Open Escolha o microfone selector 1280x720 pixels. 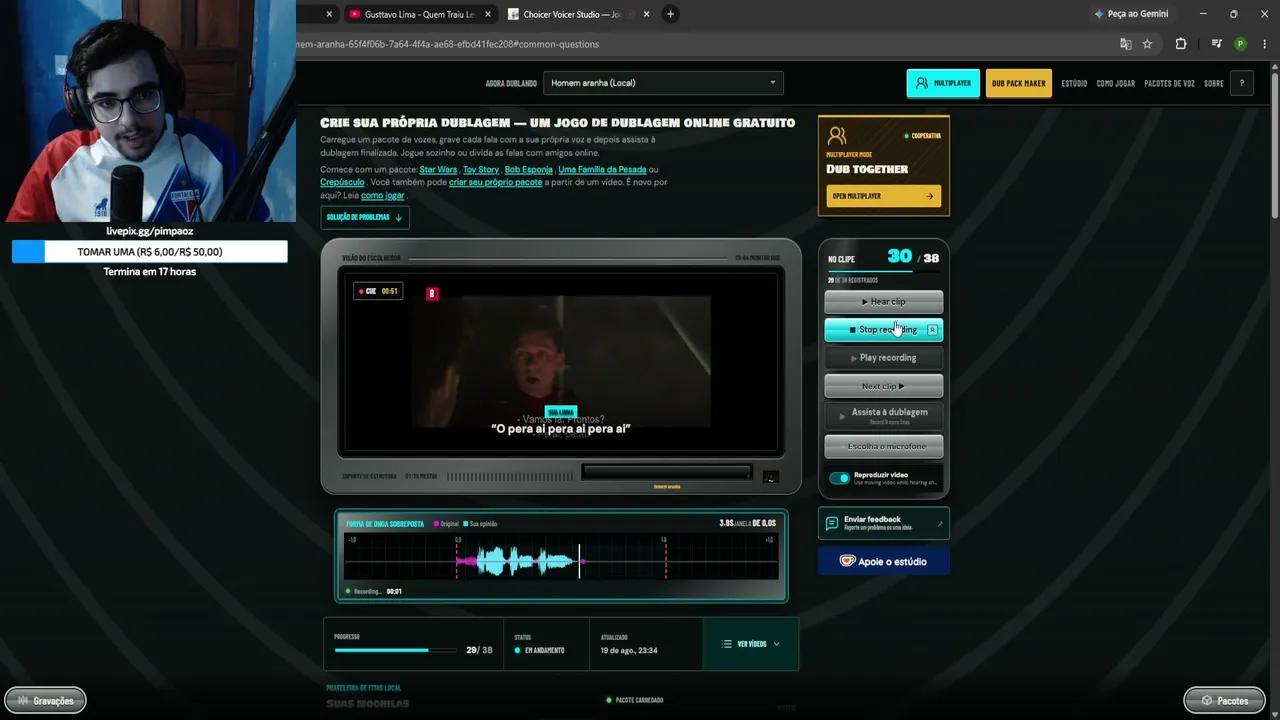[884, 446]
